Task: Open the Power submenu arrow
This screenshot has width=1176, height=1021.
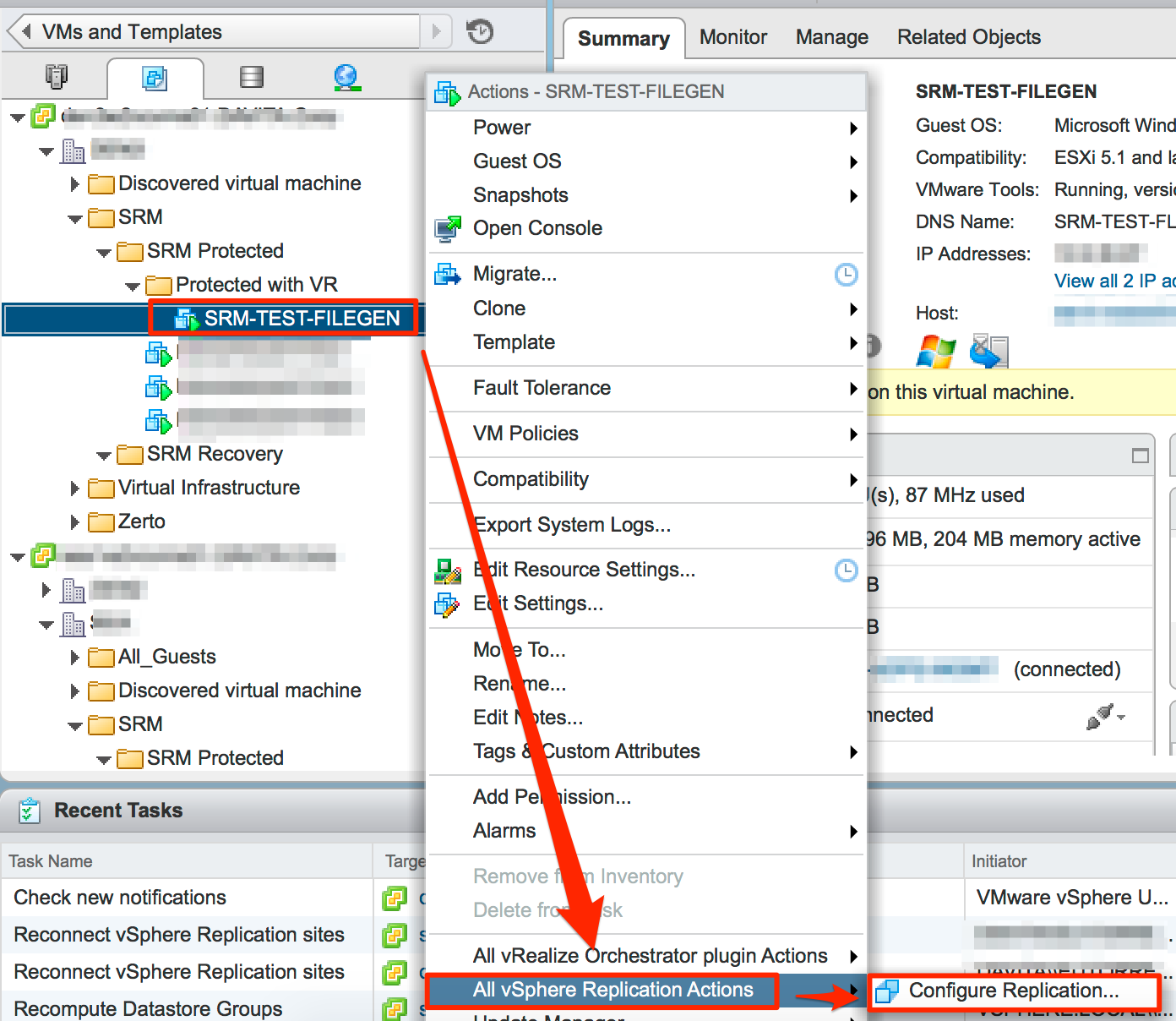Action: click(x=853, y=128)
